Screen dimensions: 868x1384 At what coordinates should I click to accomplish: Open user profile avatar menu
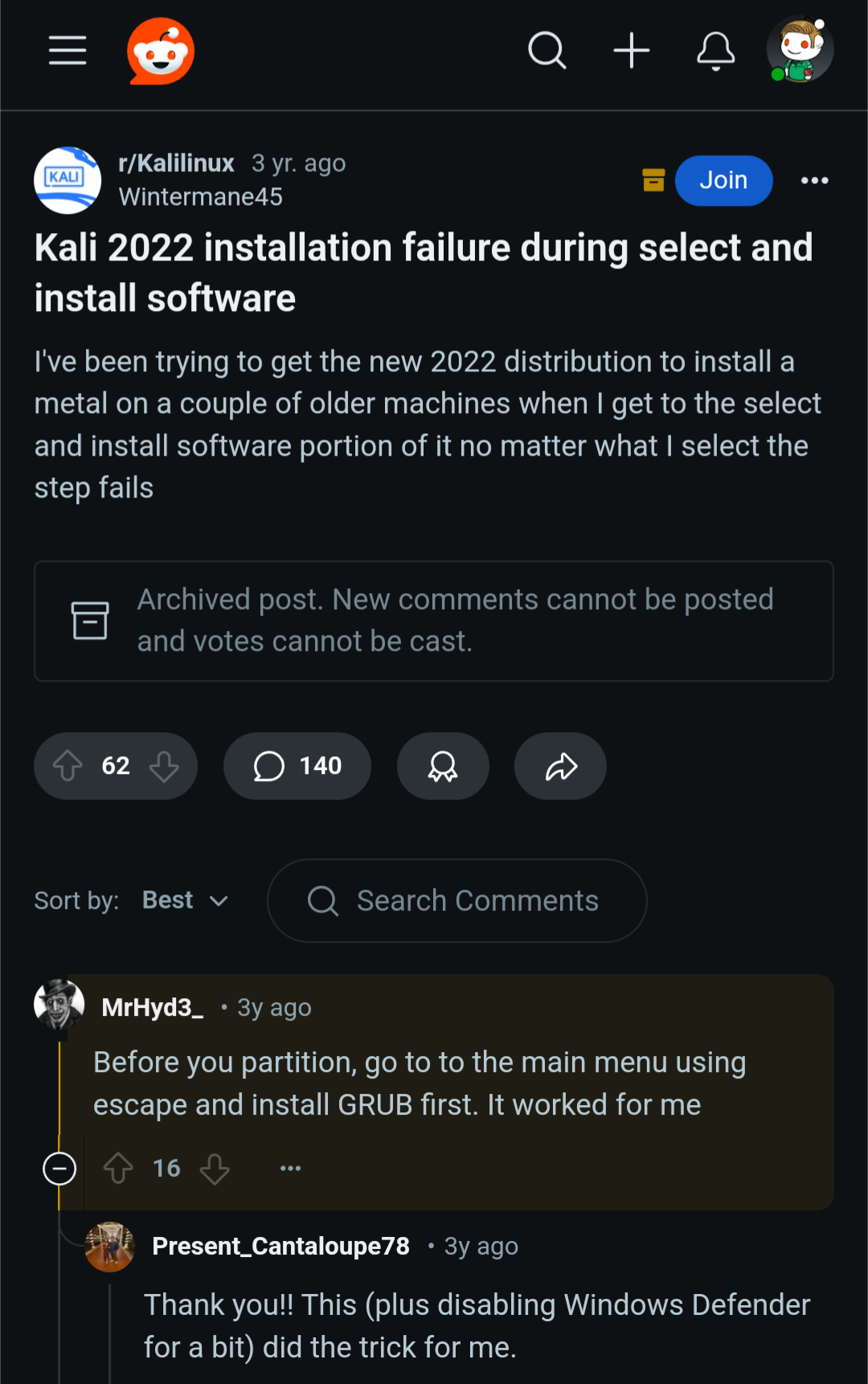coord(800,51)
